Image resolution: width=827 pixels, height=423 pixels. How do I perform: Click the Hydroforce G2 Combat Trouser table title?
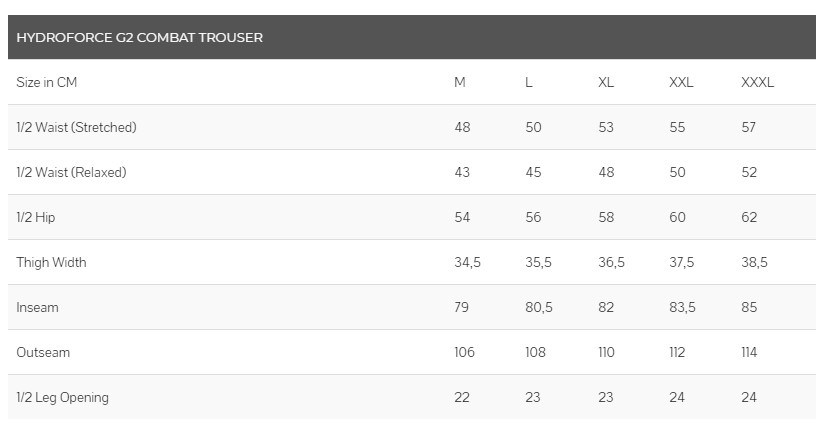tap(140, 38)
